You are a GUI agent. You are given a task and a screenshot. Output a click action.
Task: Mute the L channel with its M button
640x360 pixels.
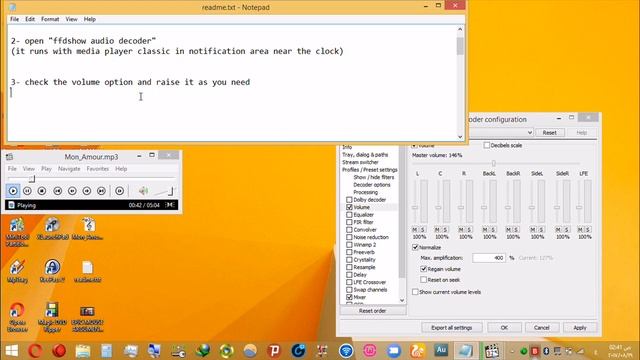(415, 230)
